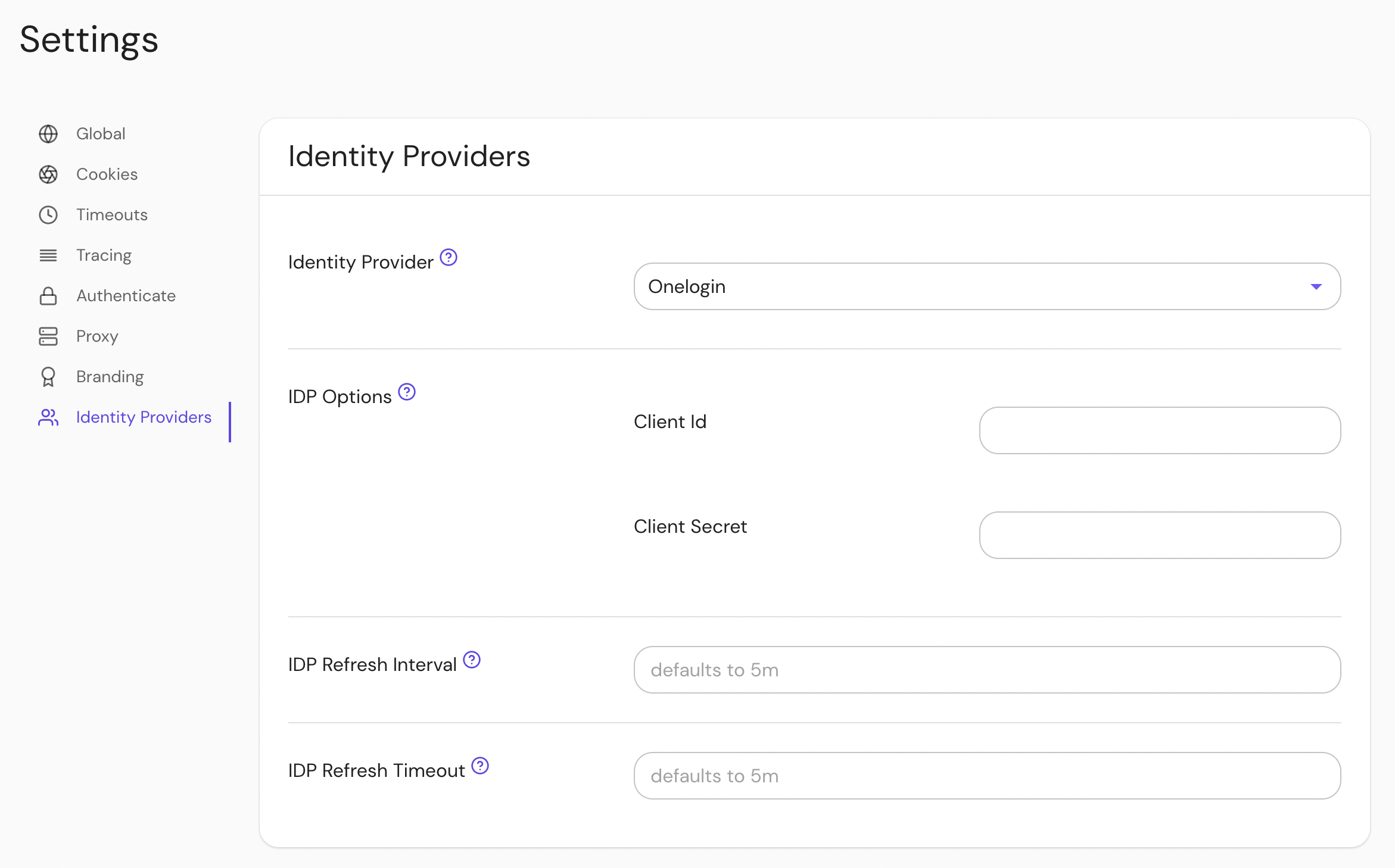This screenshot has width=1395, height=868.
Task: Focus the Client Id input field
Action: 1160,430
